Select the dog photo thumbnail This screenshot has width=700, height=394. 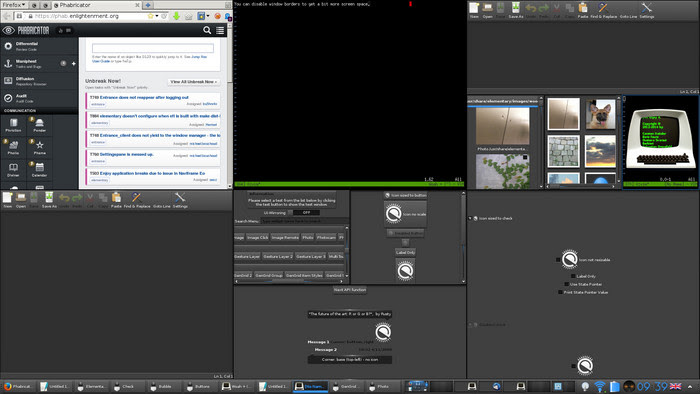(600, 114)
